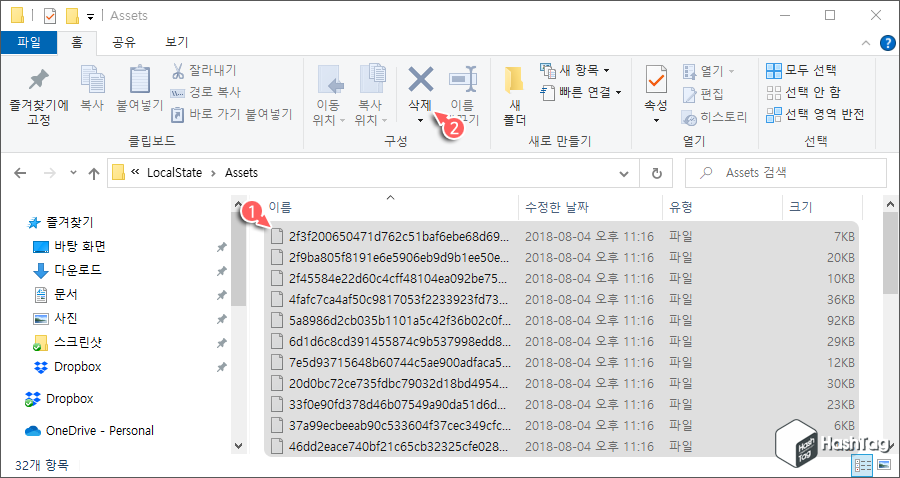Image resolution: width=900 pixels, height=478 pixels.
Task: Switch to the 홈 home tab
Action: click(77, 42)
